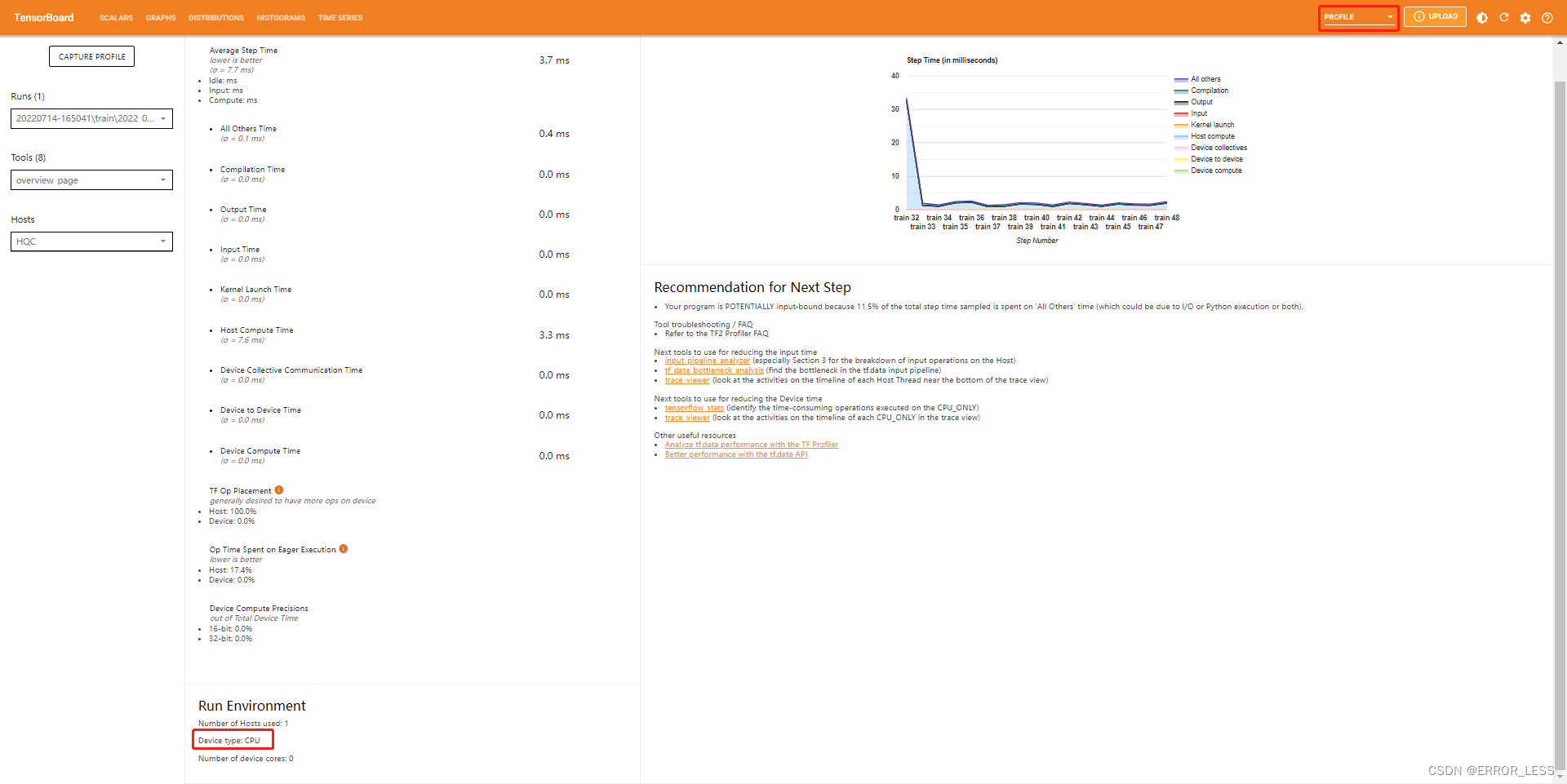Viewport: 1567px width, 784px height.
Task: Click the 'Step Number' axis label
Action: (1037, 241)
